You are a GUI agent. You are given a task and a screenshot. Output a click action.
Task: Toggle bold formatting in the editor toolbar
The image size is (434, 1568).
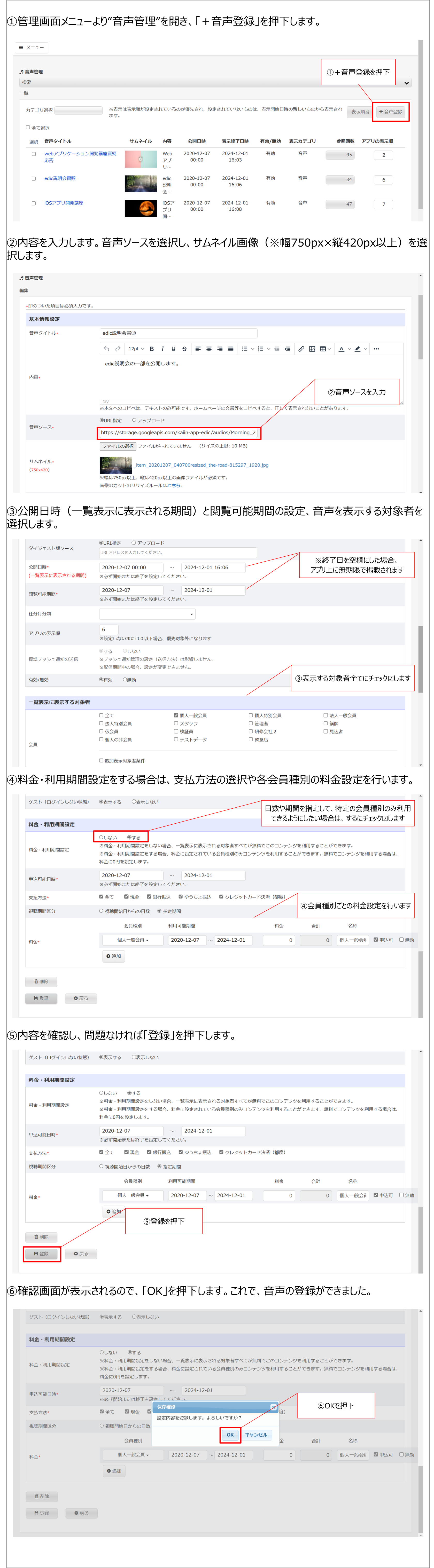[x=152, y=349]
